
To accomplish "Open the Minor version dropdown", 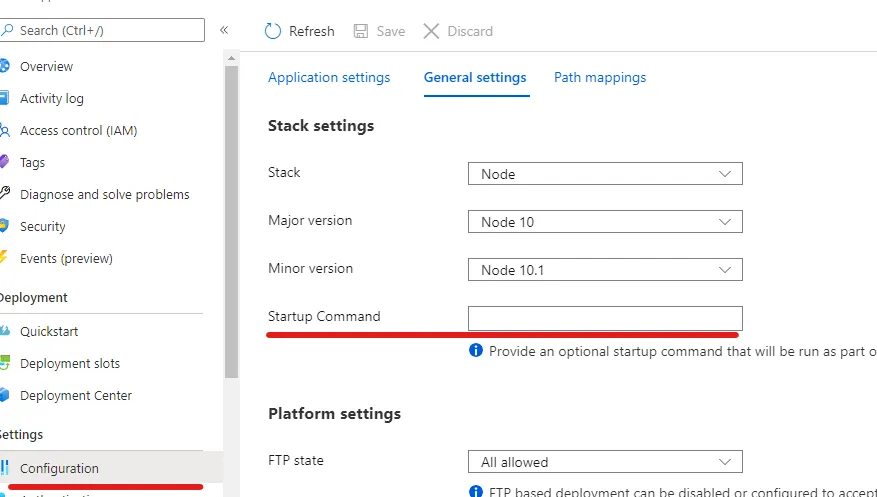I will tap(605, 270).
